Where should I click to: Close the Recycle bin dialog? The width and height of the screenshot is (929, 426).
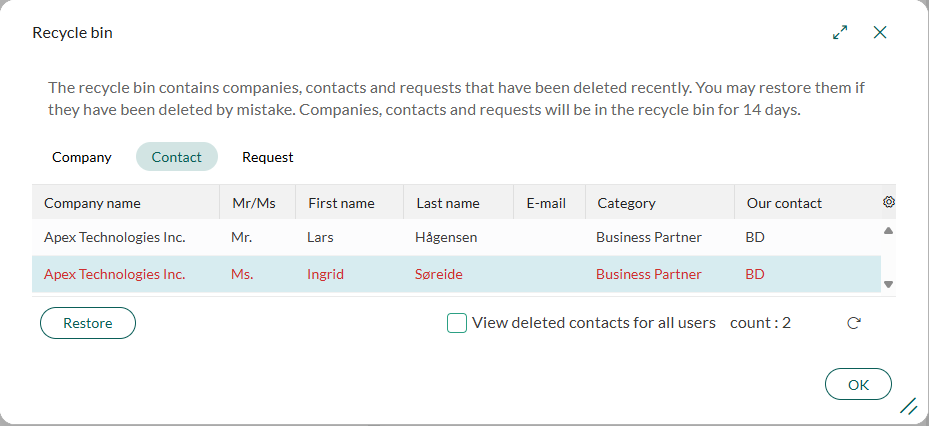[880, 32]
